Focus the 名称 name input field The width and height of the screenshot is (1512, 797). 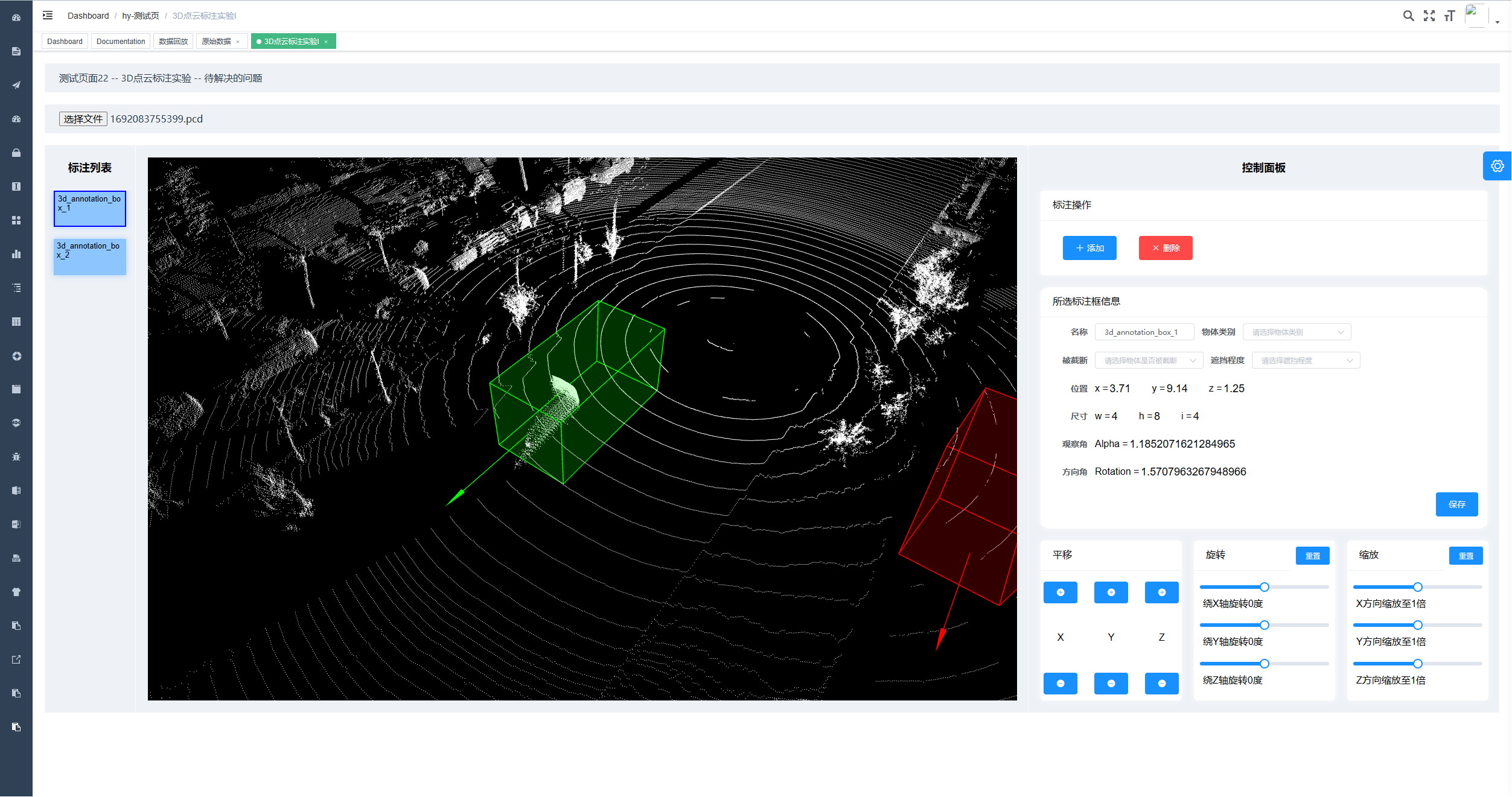pyautogui.click(x=1144, y=332)
